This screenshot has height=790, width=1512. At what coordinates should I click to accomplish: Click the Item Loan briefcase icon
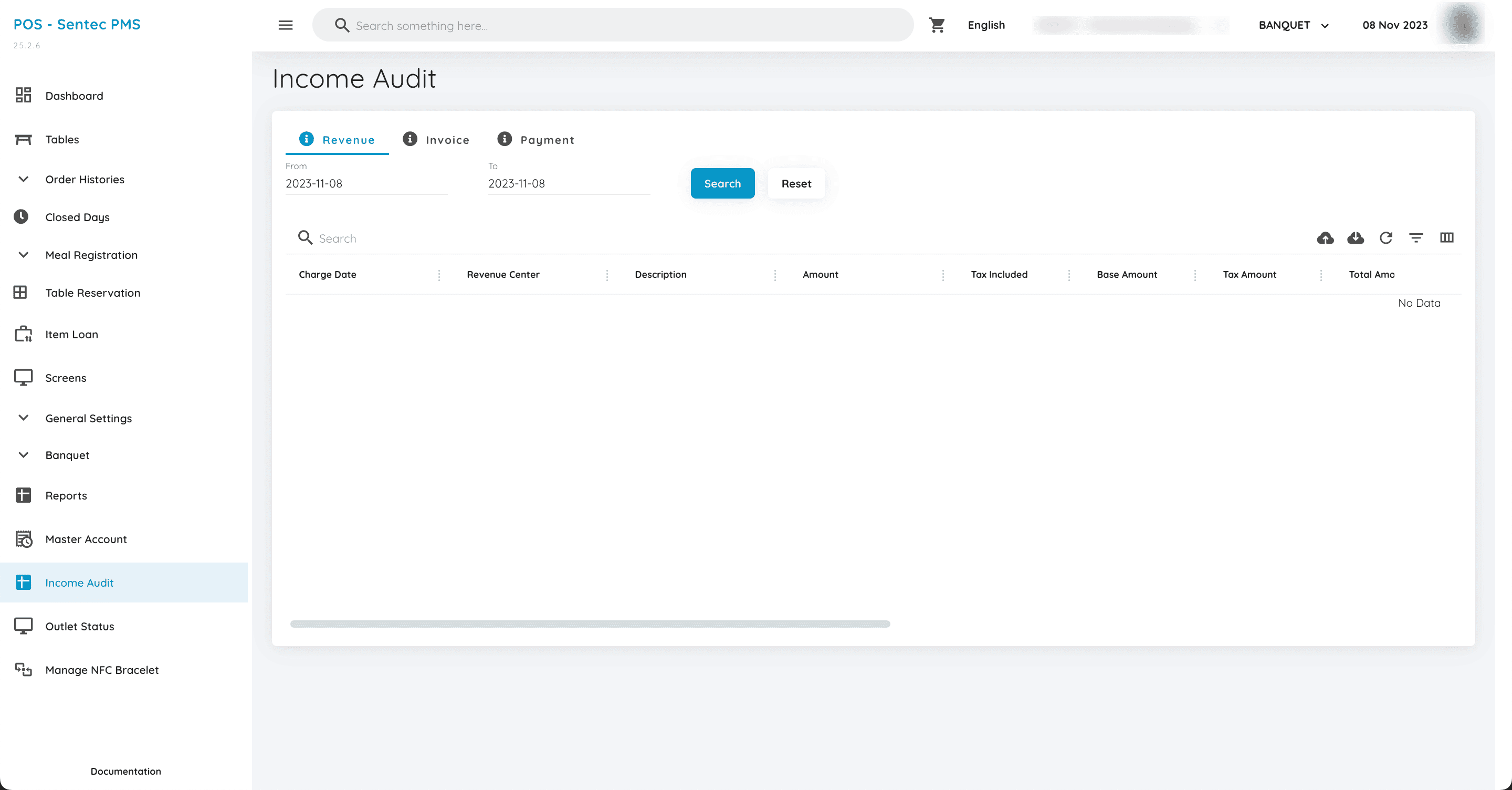pos(23,334)
